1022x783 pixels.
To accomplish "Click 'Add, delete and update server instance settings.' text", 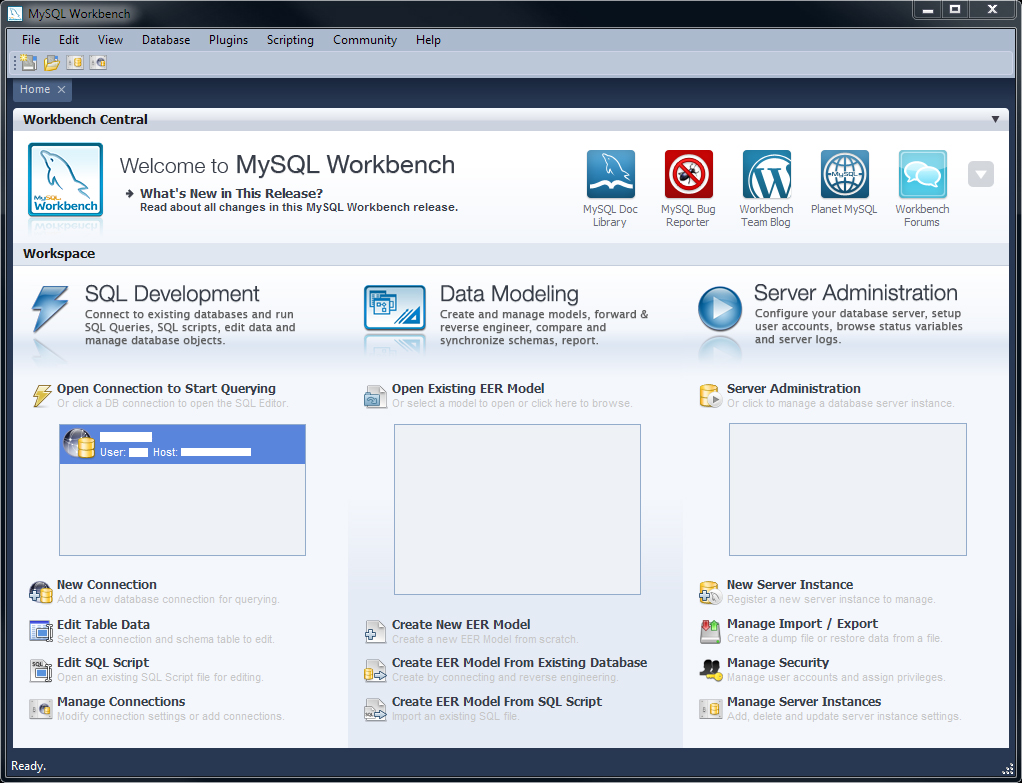I will [x=844, y=716].
